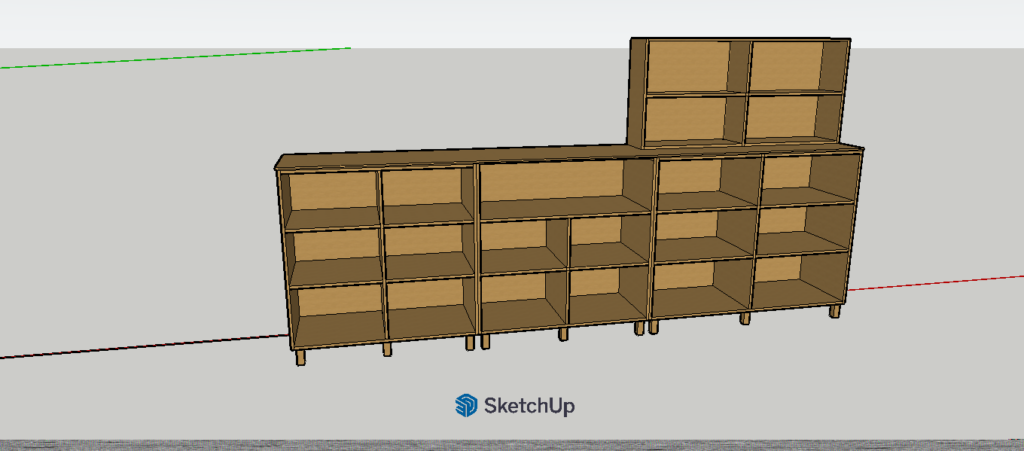The height and width of the screenshot is (451, 1024).
Task: Select top-right compartment of the rightmost lower cabinet
Action: click(805, 179)
